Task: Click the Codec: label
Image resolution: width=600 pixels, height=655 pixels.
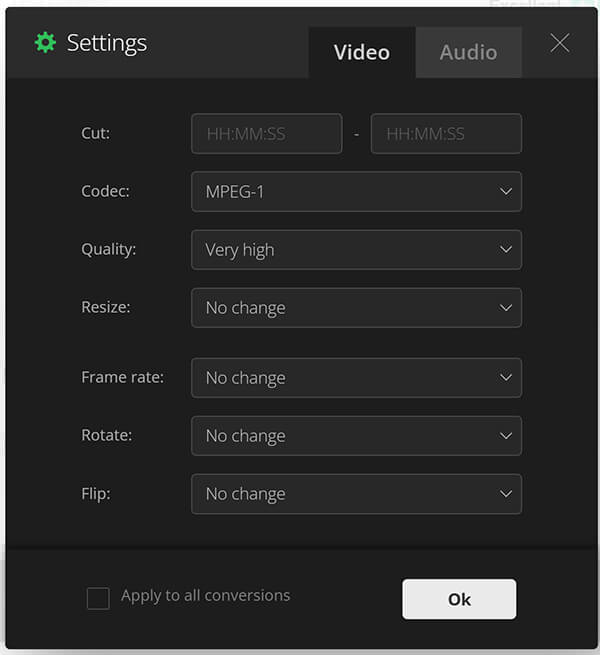Action: (x=105, y=191)
